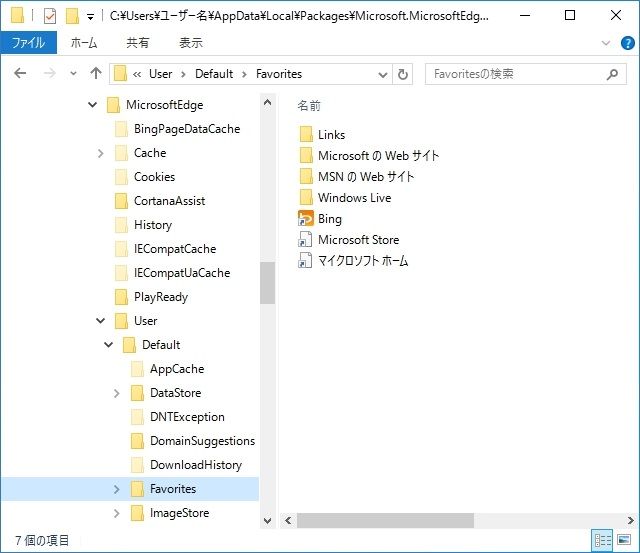640x553 pixels.
Task: Select the Microsoft Store shortcut icon
Action: [306, 240]
